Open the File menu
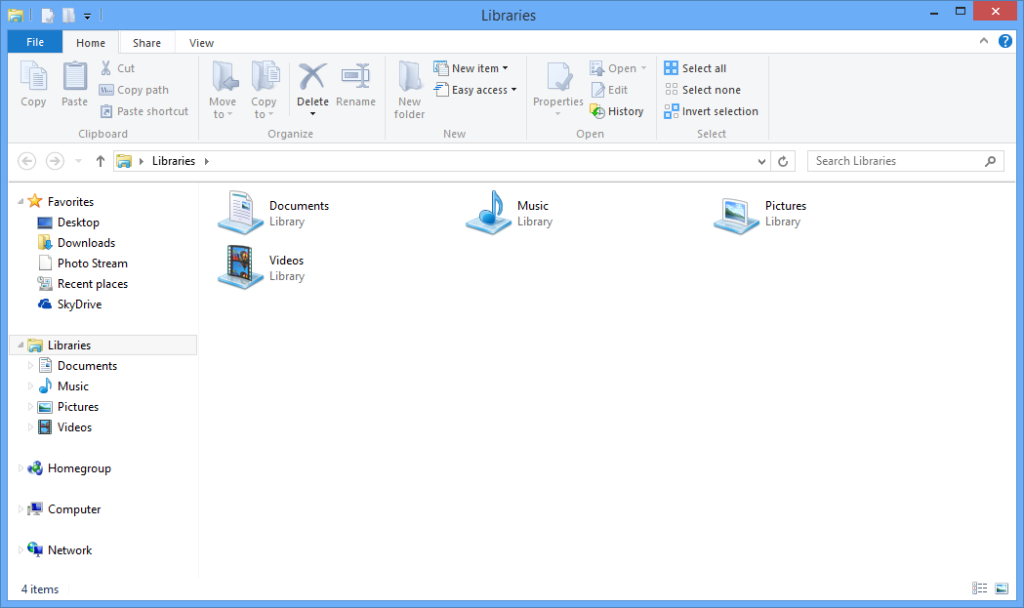The width and height of the screenshot is (1024, 608). pyautogui.click(x=34, y=42)
